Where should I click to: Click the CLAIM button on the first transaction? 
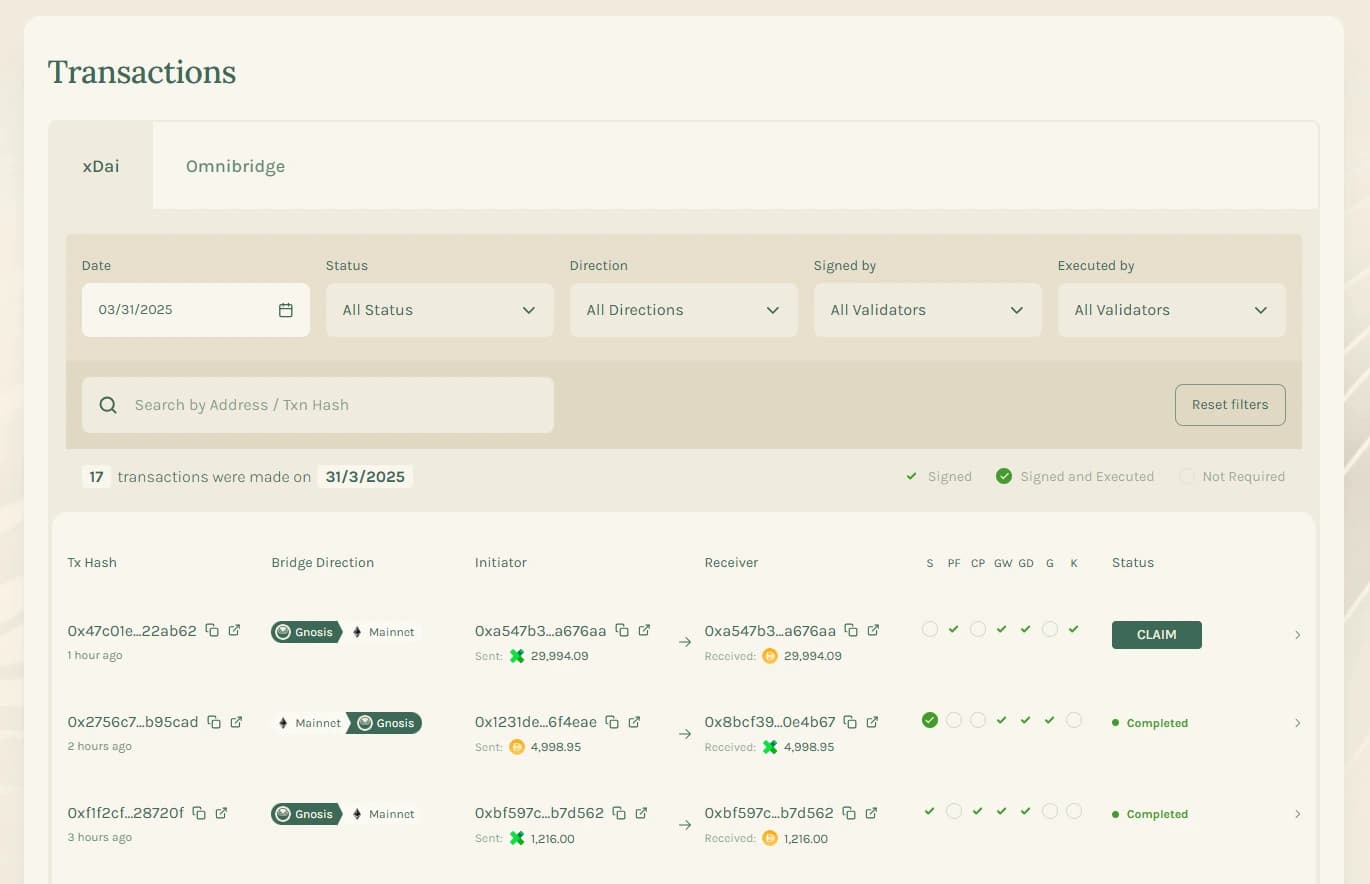(1156, 634)
